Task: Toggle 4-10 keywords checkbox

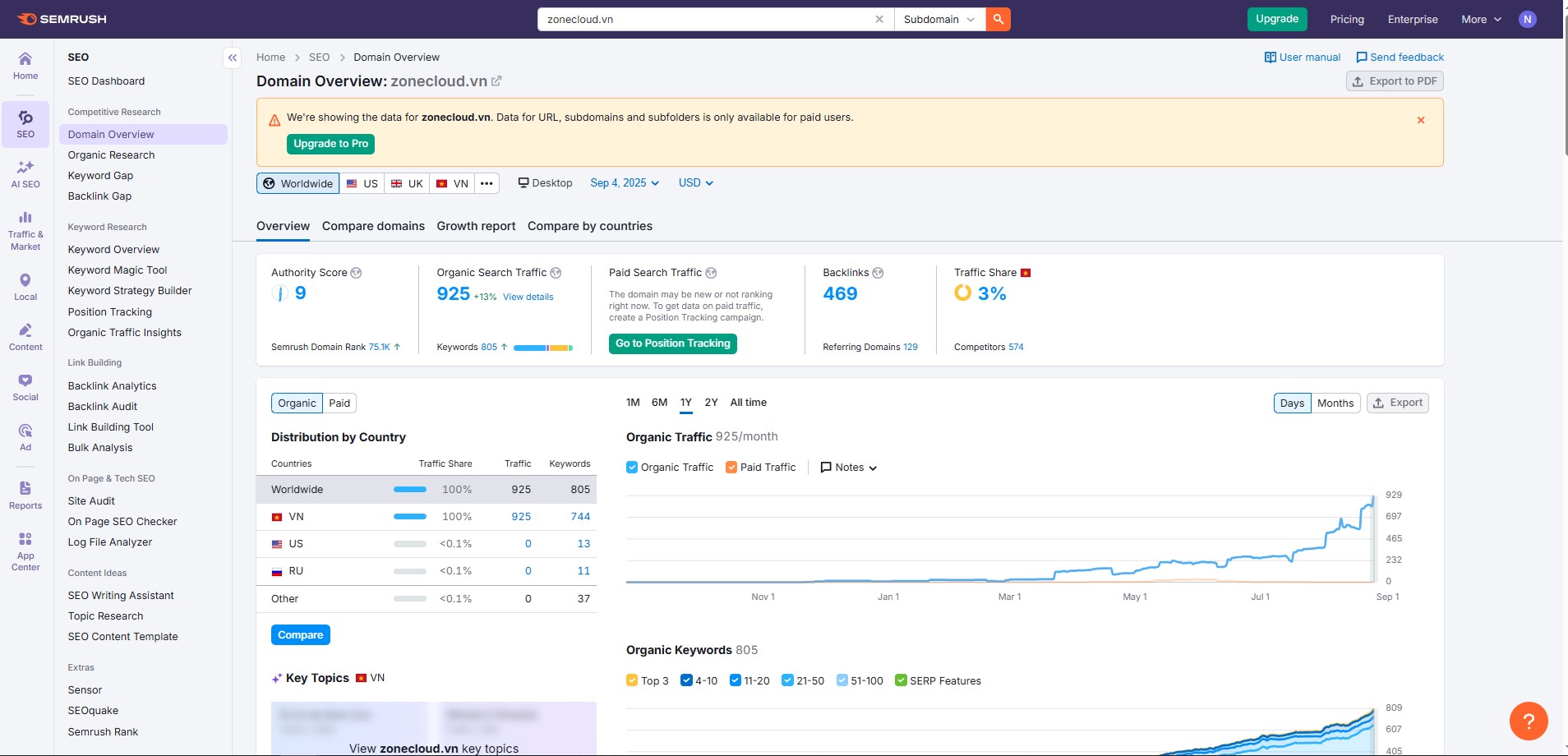Action: click(x=686, y=680)
